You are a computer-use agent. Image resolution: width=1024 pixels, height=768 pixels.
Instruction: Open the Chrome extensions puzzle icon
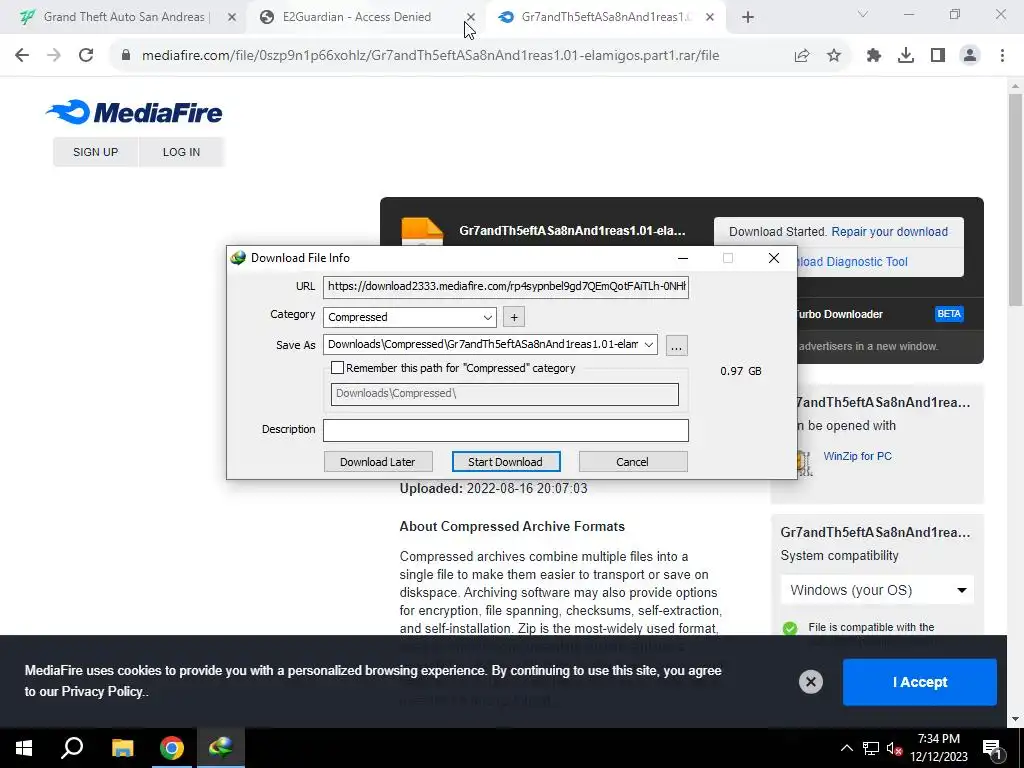tap(874, 56)
